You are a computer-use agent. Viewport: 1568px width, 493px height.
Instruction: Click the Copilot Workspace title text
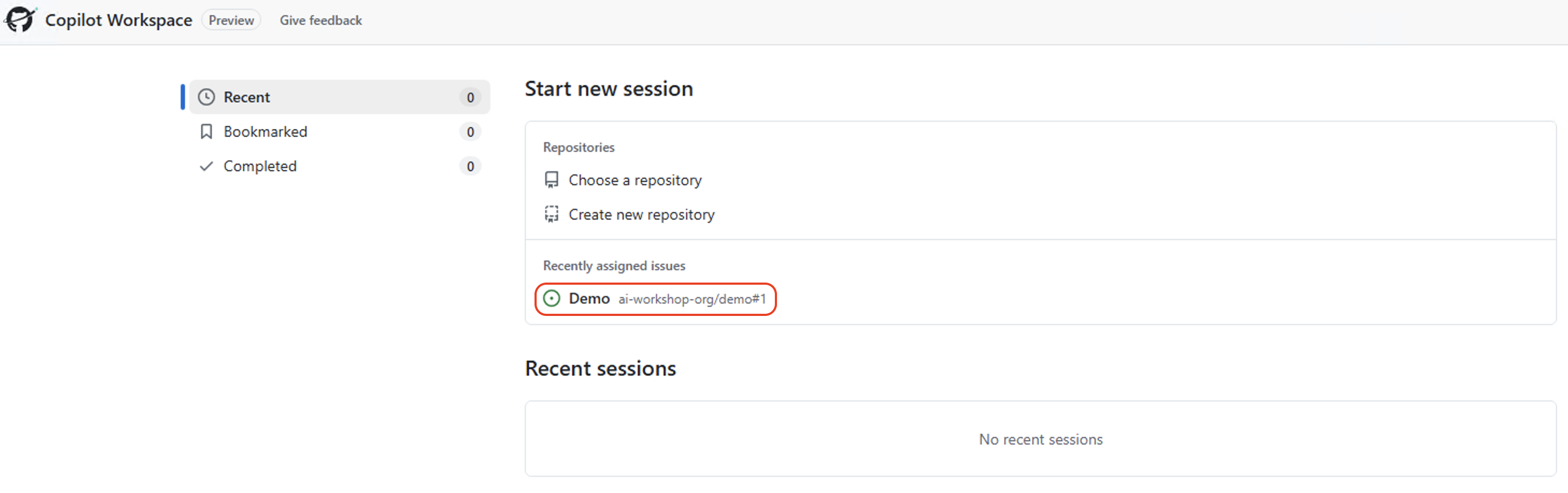click(119, 20)
